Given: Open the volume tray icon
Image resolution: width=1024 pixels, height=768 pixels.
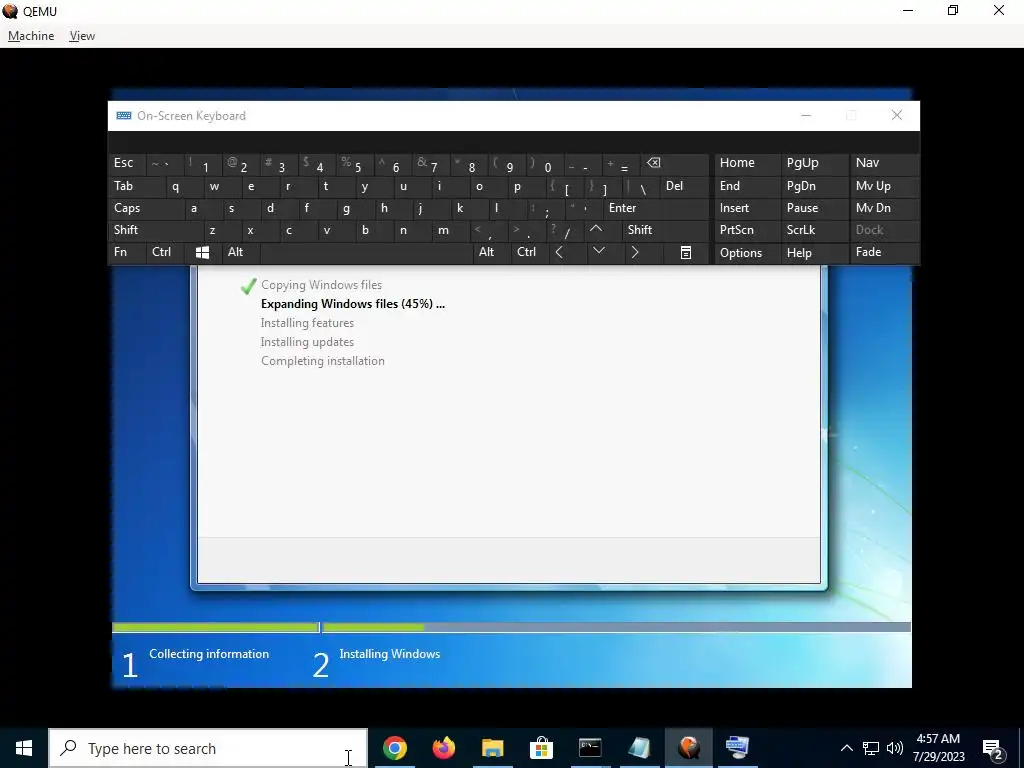Looking at the screenshot, I should [x=895, y=748].
